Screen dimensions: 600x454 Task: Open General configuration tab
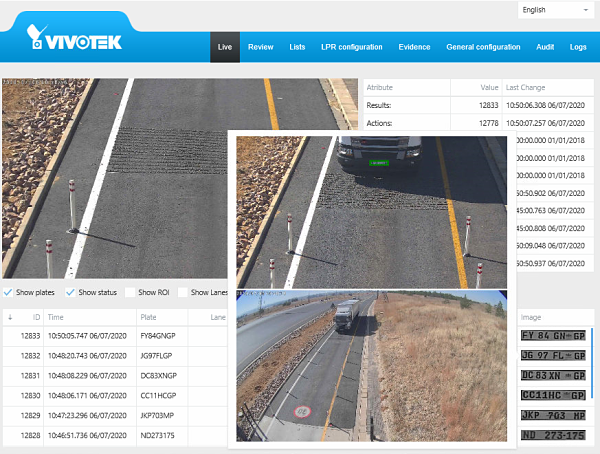click(x=483, y=47)
